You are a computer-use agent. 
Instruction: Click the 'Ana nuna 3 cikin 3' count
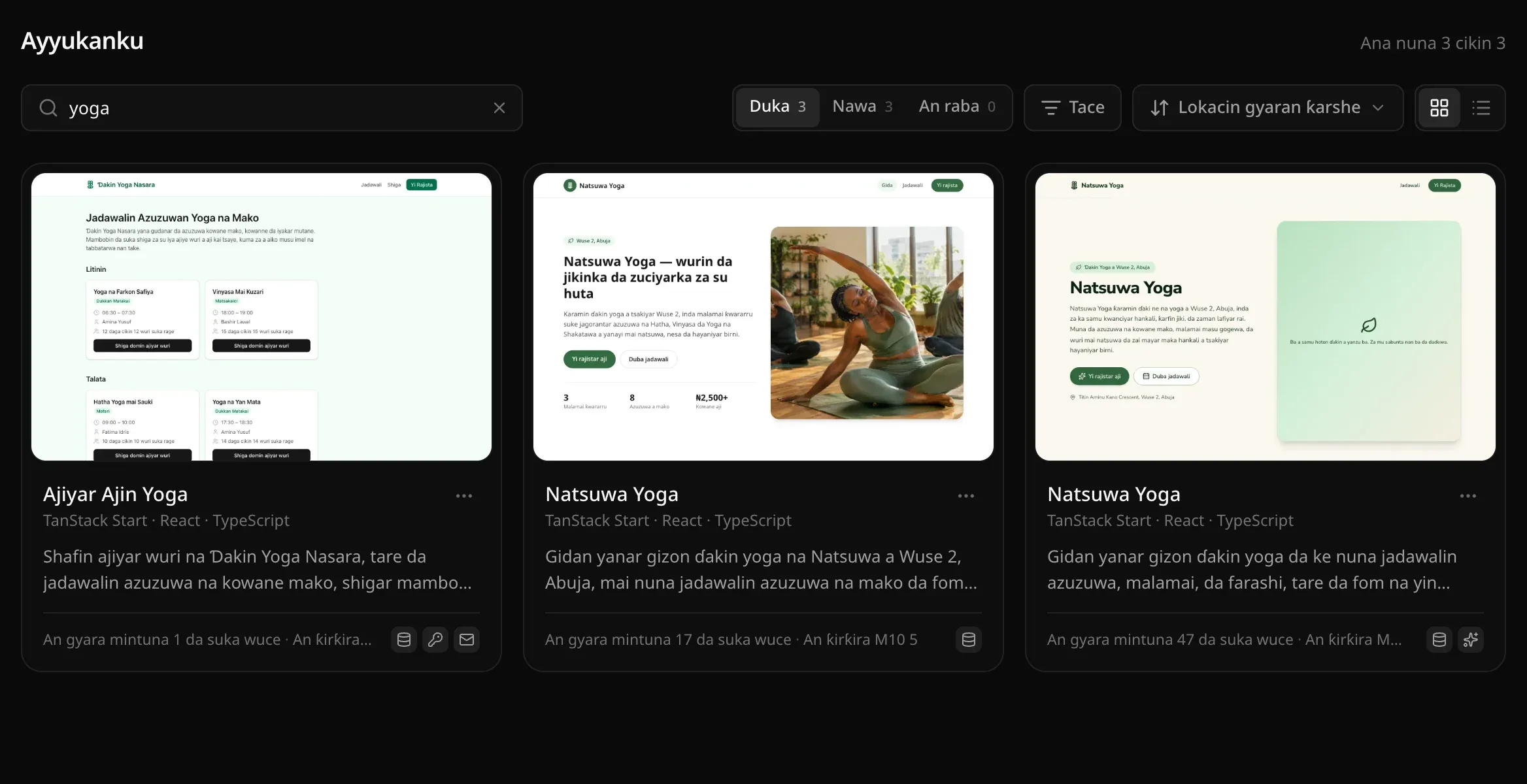click(x=1433, y=43)
